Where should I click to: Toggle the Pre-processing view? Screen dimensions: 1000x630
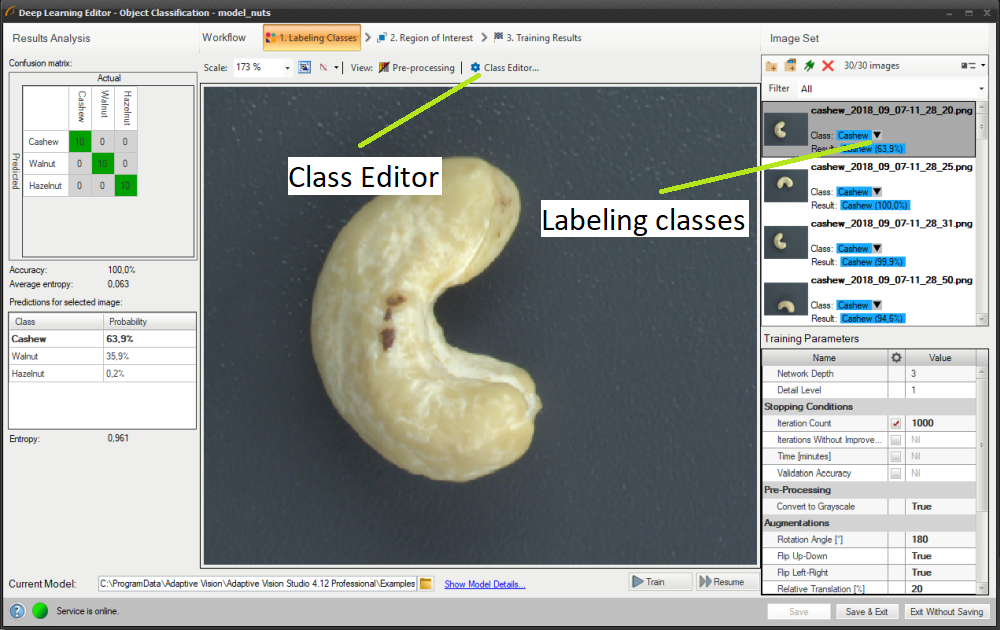tap(416, 68)
